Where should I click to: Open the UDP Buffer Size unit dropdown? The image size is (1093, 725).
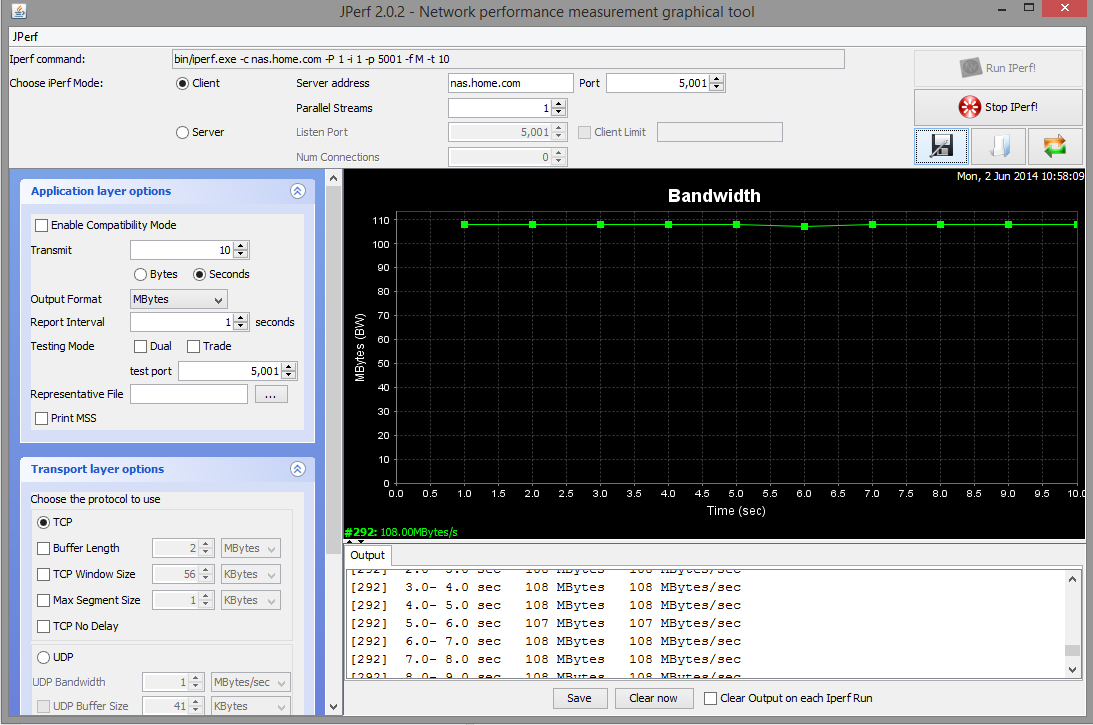point(251,706)
